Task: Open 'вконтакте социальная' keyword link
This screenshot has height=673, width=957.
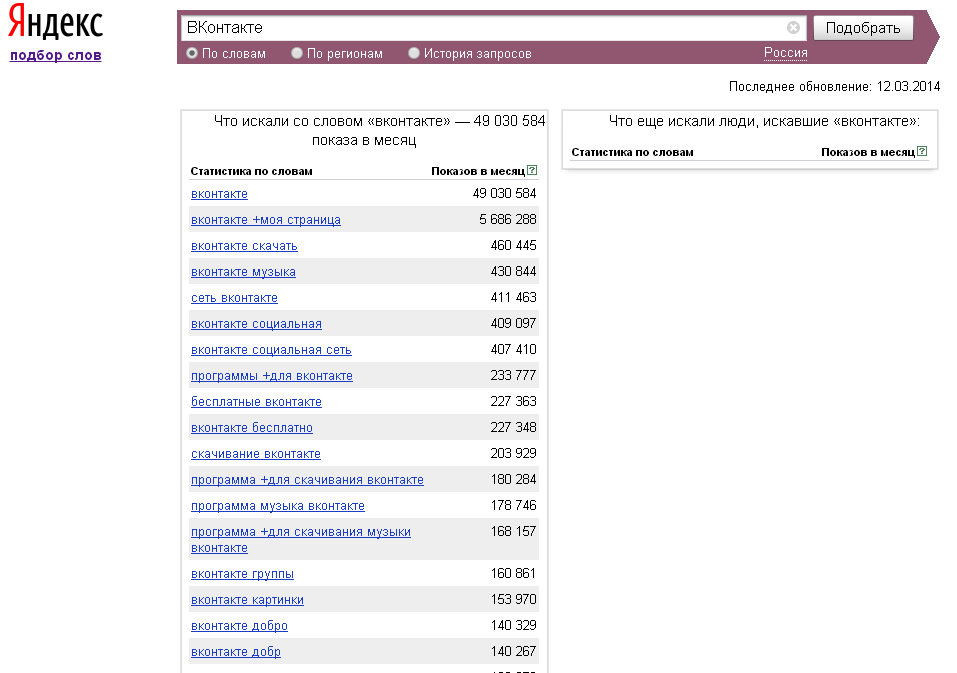Action: pos(256,324)
